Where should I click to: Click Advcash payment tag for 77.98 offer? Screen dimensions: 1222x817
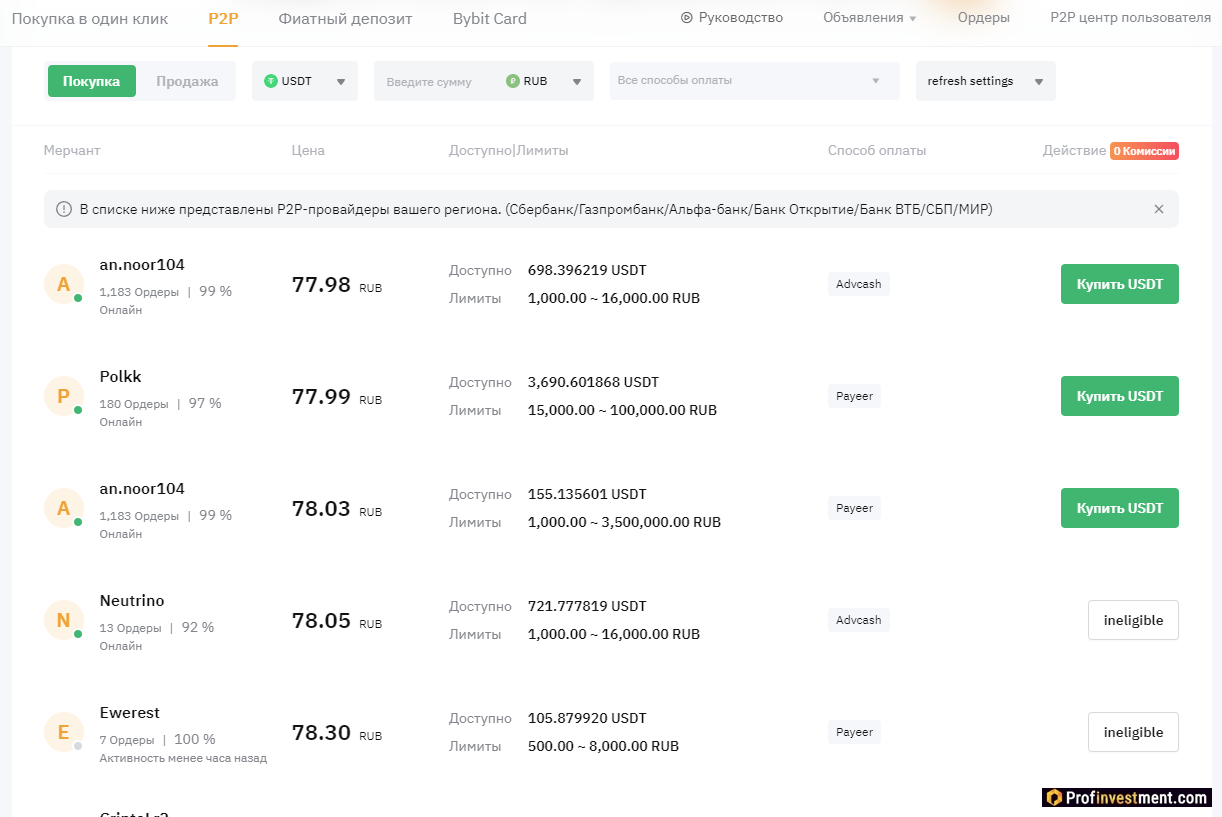pyautogui.click(x=859, y=284)
